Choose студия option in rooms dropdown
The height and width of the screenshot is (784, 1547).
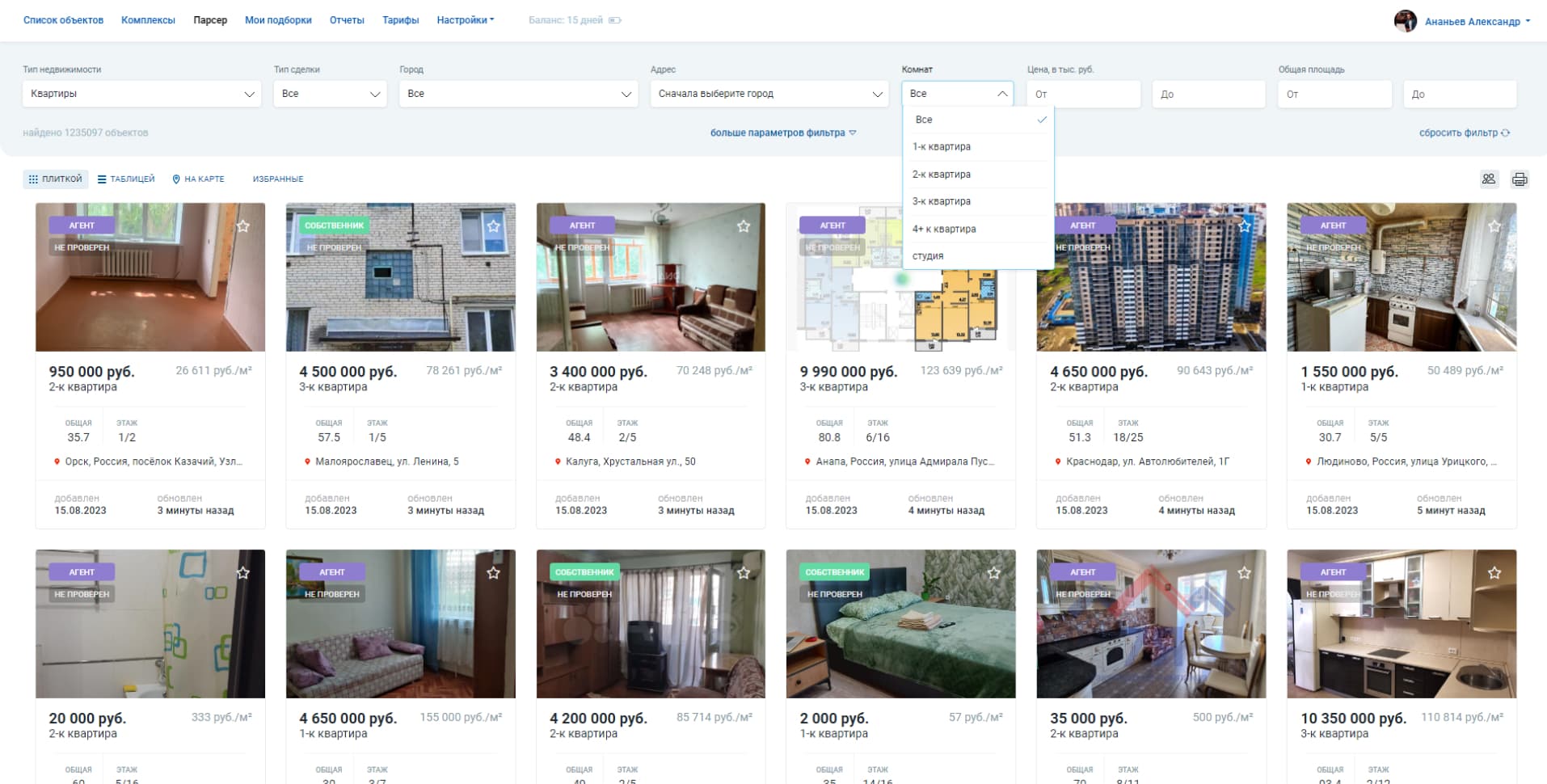point(928,256)
